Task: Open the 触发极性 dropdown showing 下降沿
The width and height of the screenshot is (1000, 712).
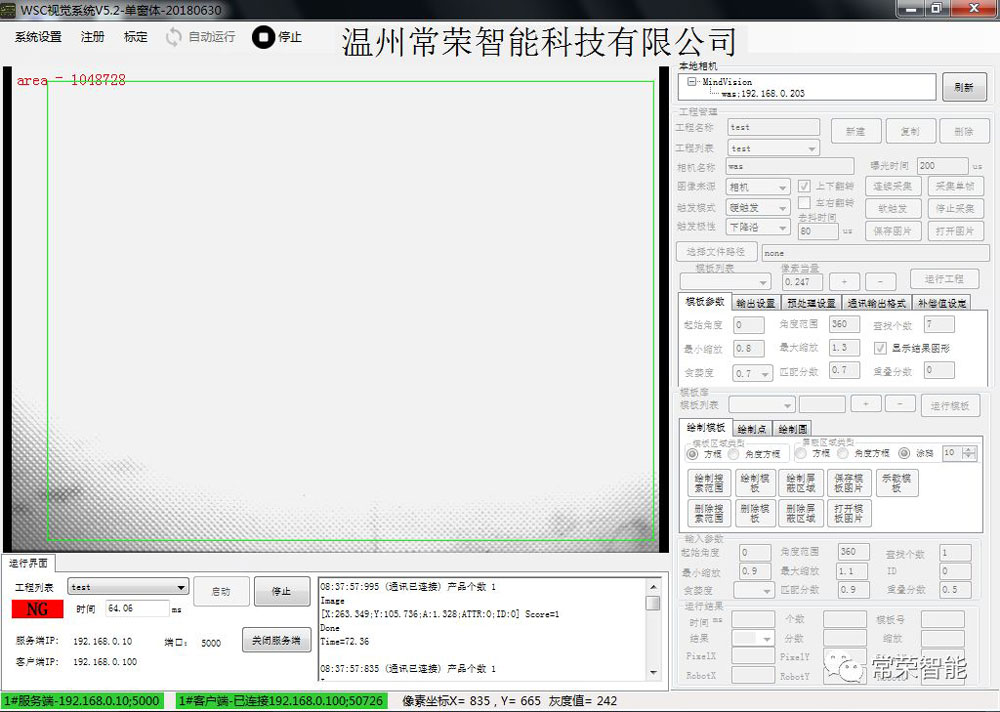Action: click(759, 226)
